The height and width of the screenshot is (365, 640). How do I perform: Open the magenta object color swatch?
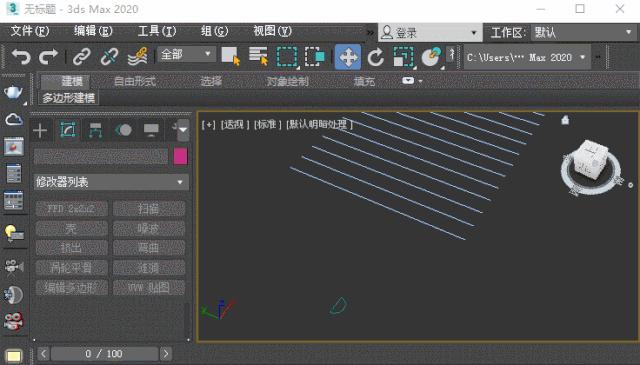[x=180, y=156]
